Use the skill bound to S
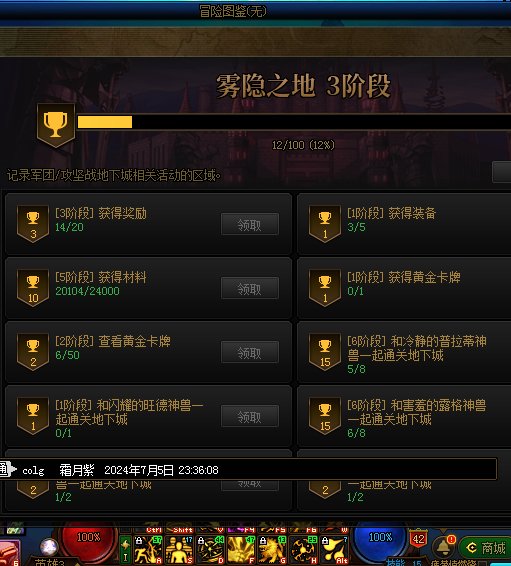The height and width of the screenshot is (566, 511). click(179, 550)
